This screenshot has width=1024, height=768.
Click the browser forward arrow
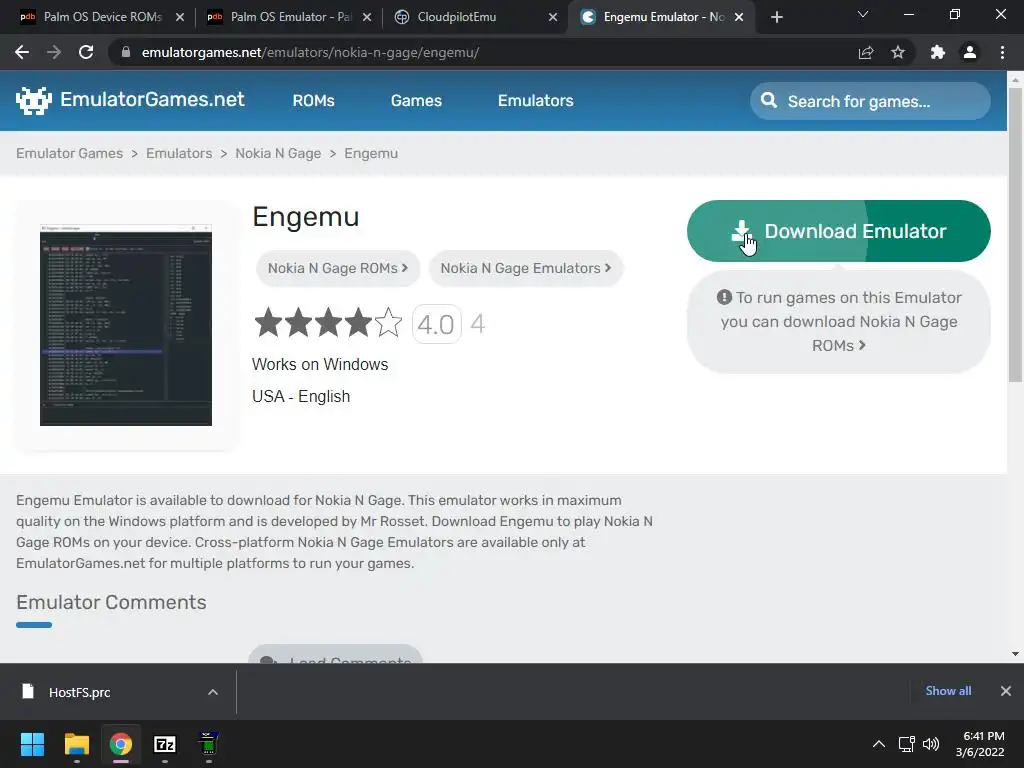(54, 52)
